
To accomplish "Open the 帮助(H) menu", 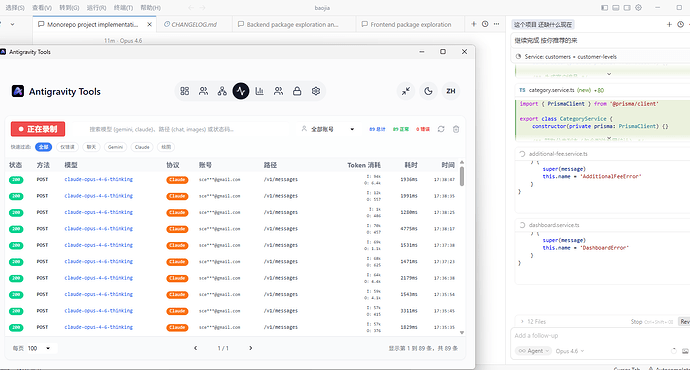I will pyautogui.click(x=150, y=7).
